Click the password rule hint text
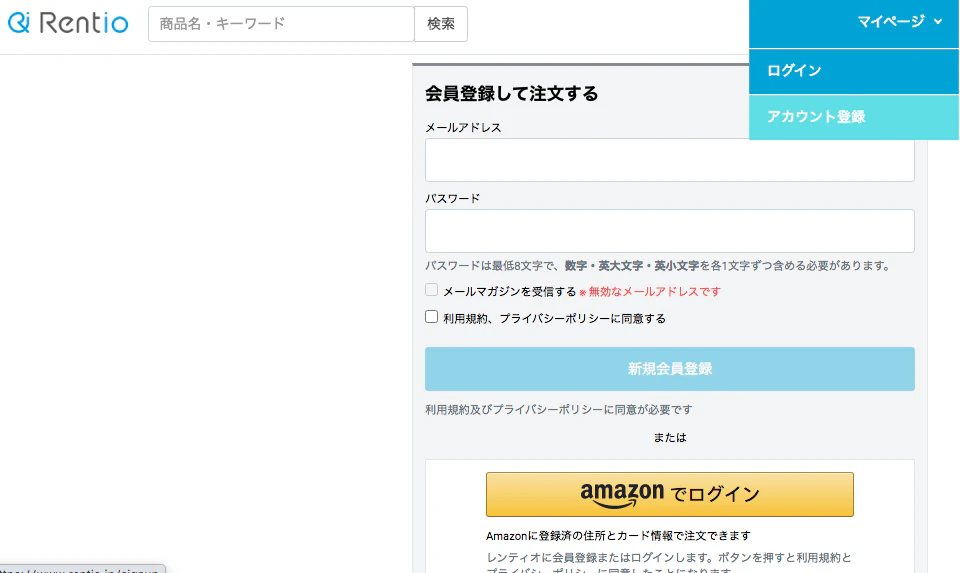 (x=658, y=266)
